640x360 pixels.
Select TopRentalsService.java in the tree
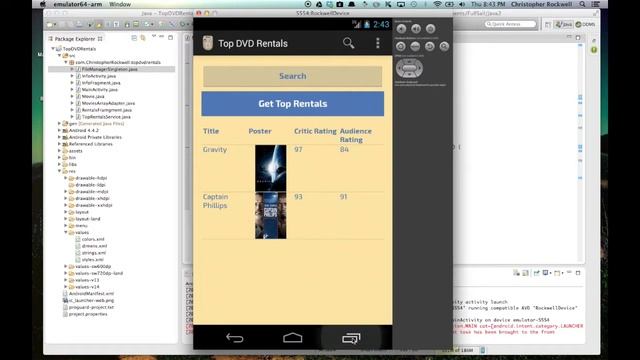106,117
